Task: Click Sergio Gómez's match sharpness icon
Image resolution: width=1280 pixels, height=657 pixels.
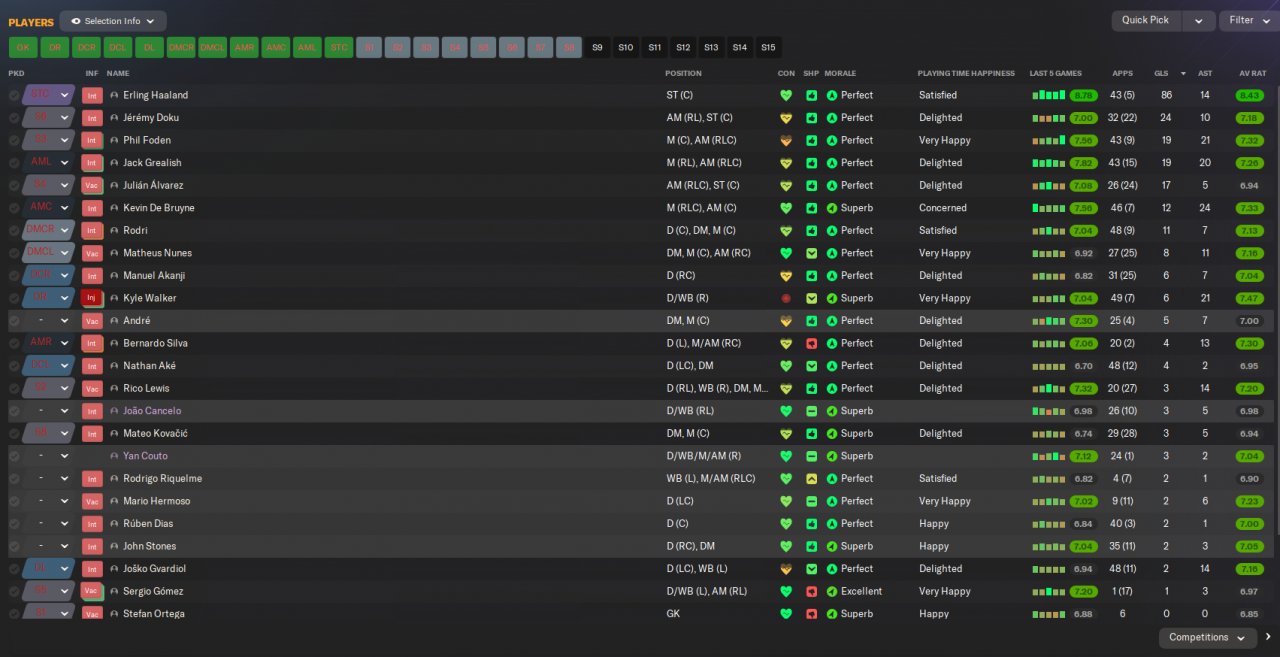Action: pyautogui.click(x=812, y=591)
